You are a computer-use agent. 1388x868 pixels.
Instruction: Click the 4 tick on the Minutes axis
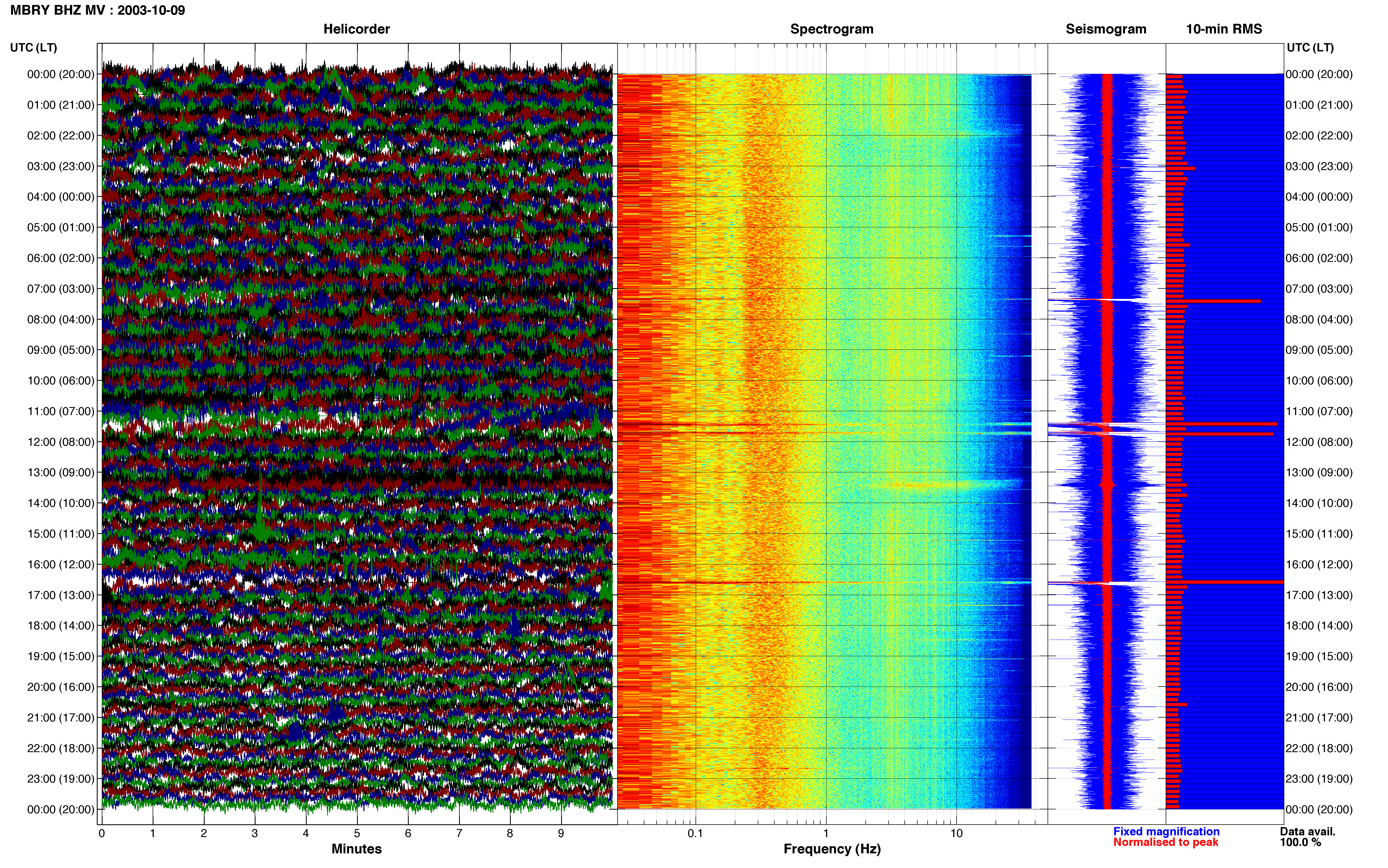point(306,833)
